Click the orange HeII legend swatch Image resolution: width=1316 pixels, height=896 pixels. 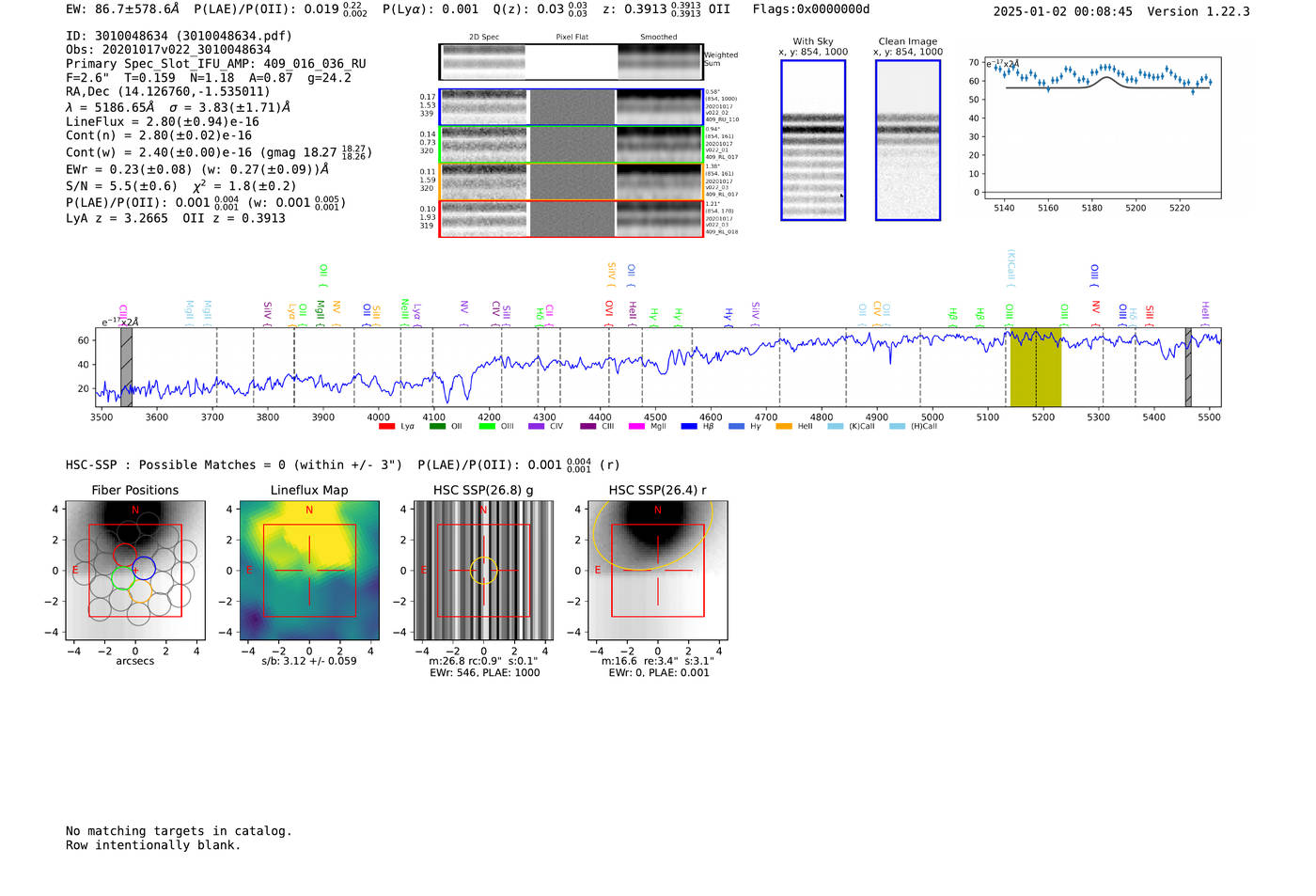pyautogui.click(x=784, y=427)
